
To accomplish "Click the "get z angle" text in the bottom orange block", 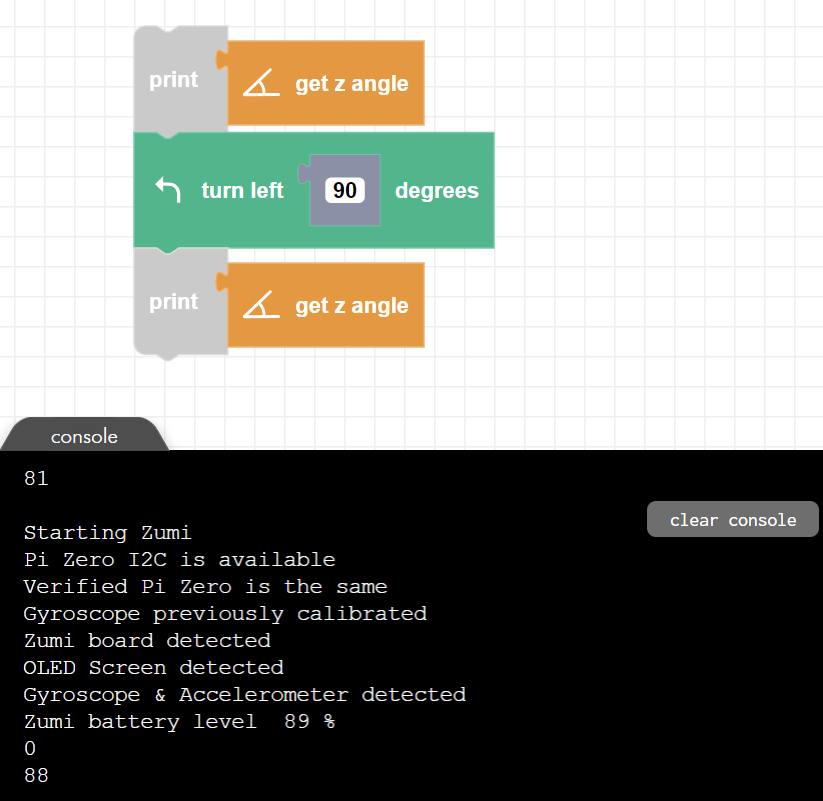I will [351, 306].
